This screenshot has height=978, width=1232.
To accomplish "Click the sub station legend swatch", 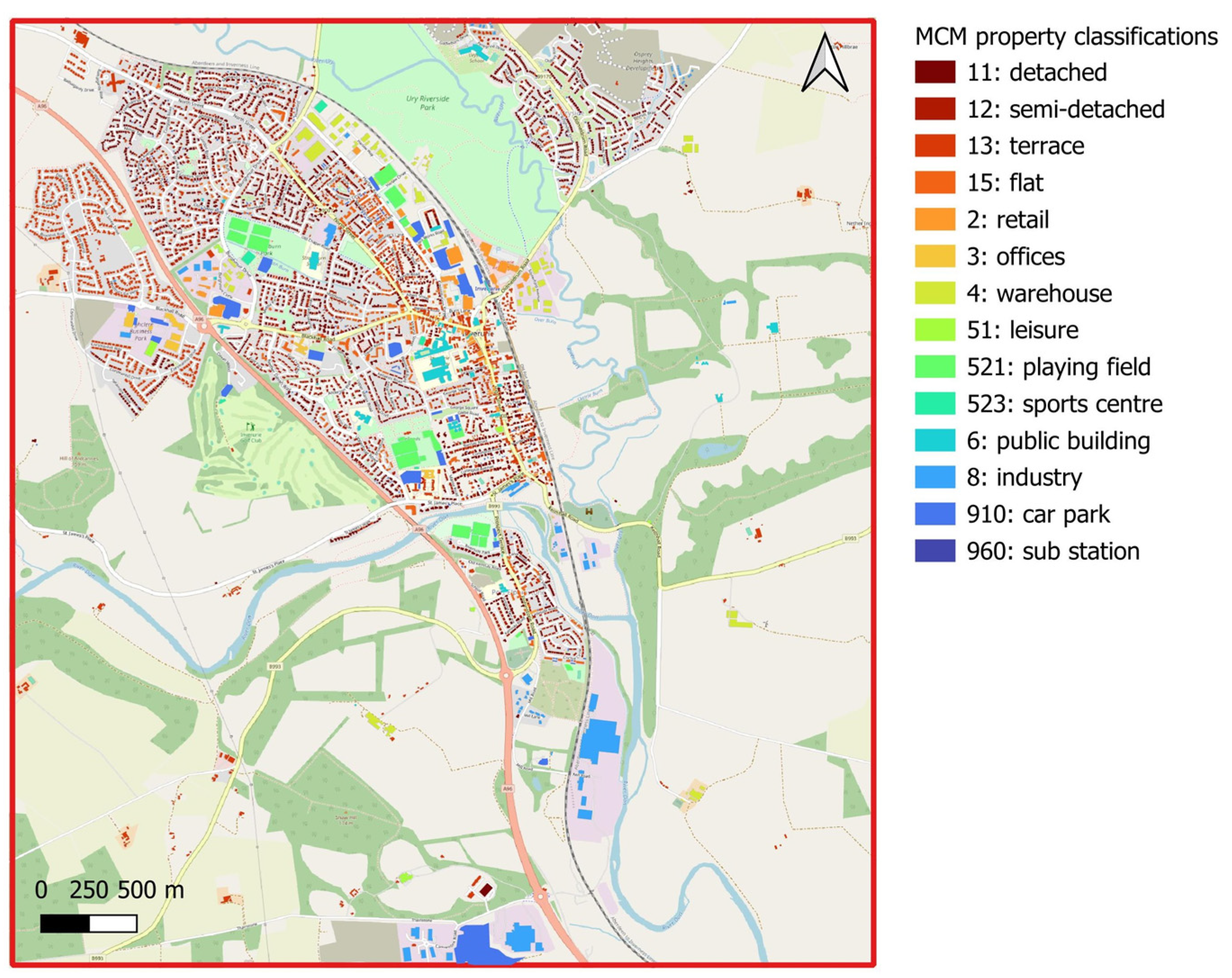I will (935, 551).
